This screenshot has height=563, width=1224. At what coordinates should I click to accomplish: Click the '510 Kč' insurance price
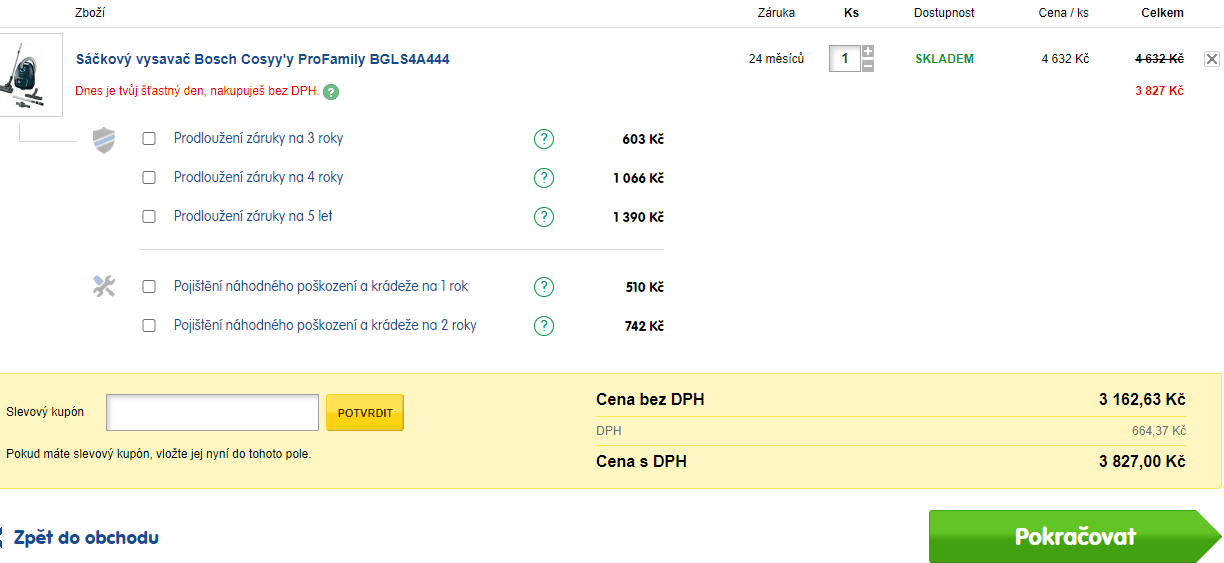coord(645,287)
